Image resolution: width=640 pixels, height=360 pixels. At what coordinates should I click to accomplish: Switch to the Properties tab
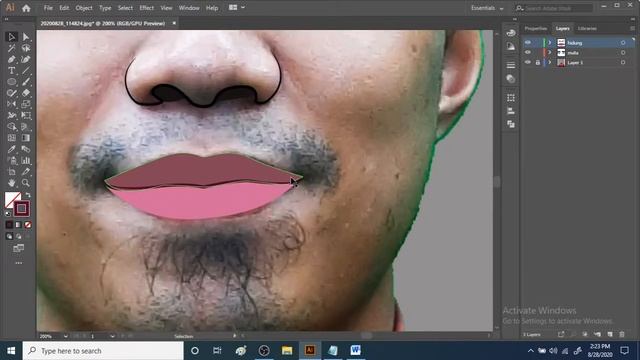[536, 29]
